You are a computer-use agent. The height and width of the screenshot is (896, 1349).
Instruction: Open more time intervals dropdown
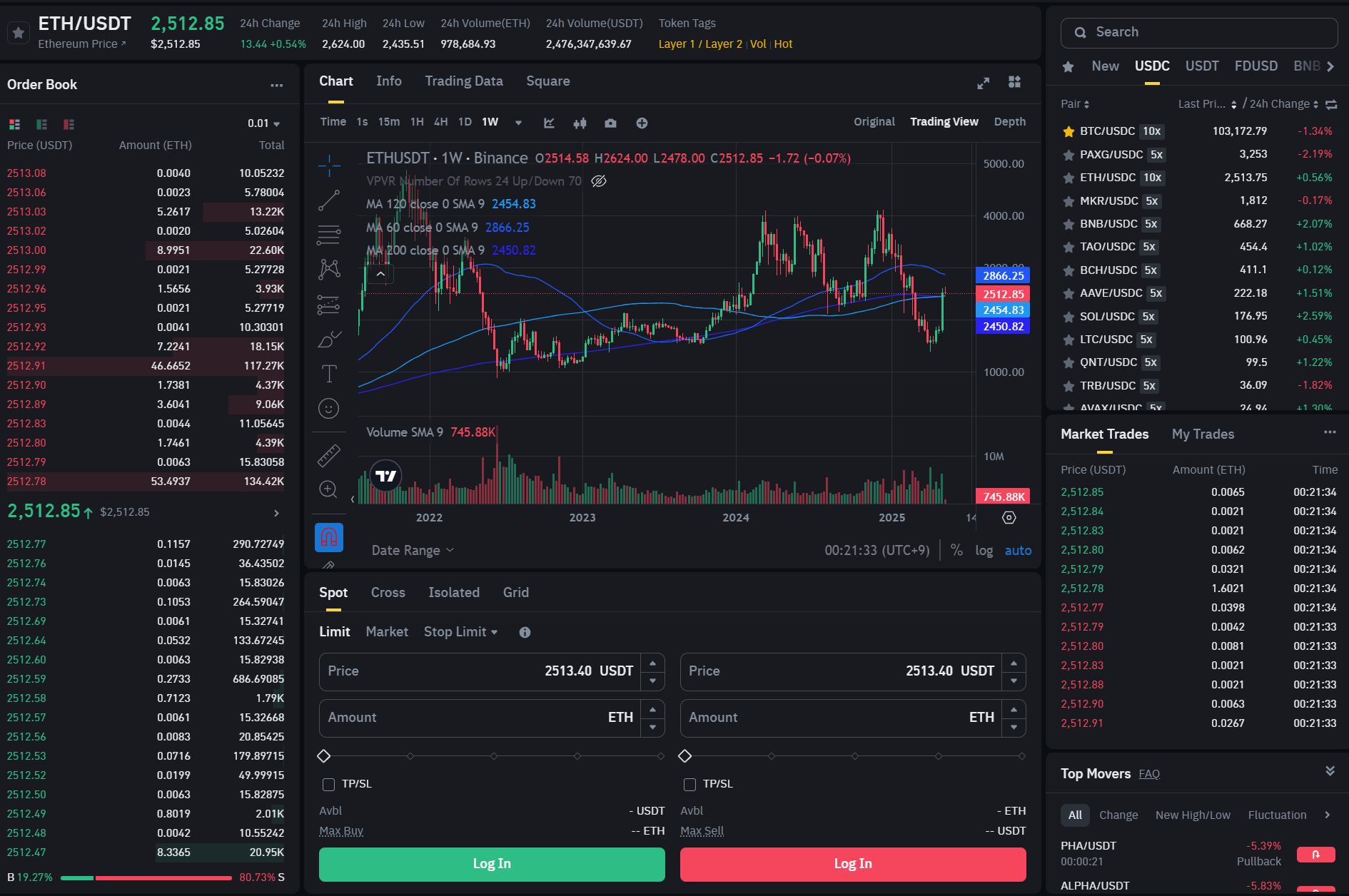(x=518, y=123)
